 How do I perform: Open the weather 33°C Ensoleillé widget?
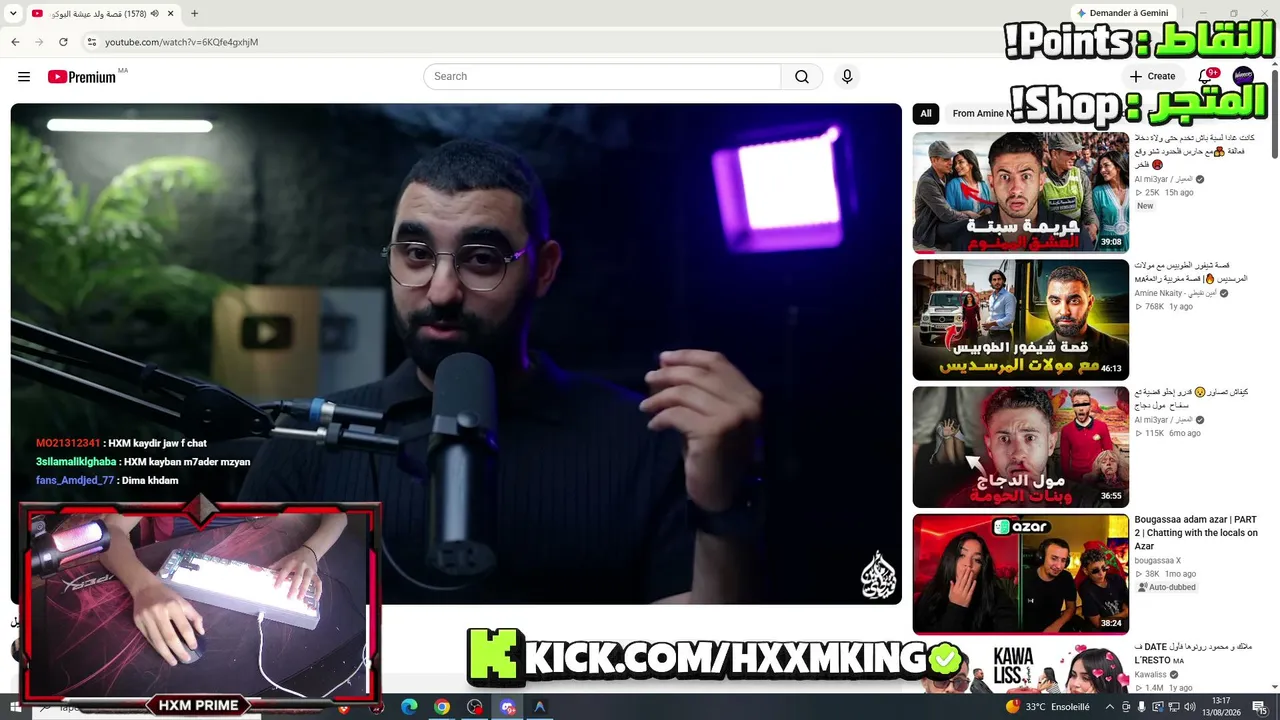(x=1047, y=707)
